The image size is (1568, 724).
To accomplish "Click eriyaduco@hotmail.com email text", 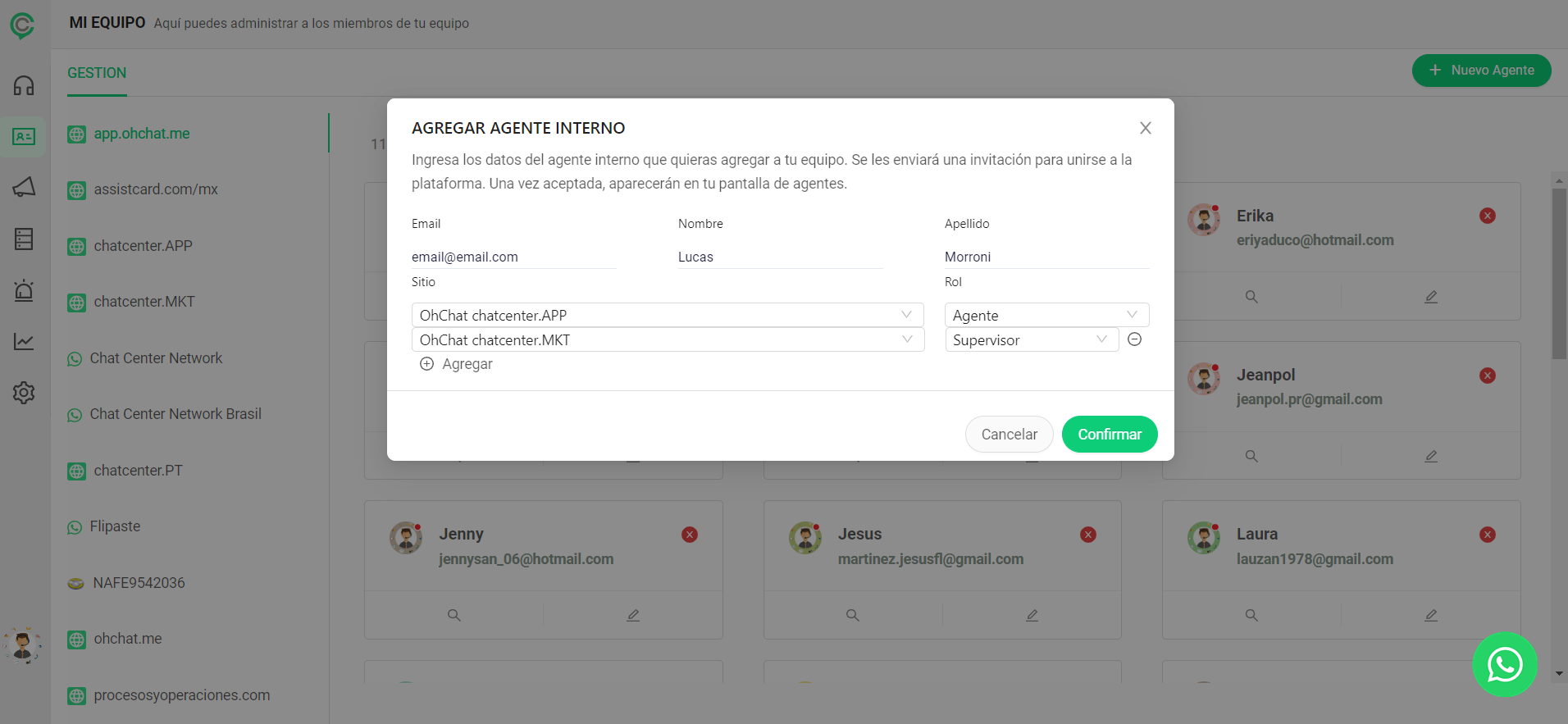I will (1315, 240).
